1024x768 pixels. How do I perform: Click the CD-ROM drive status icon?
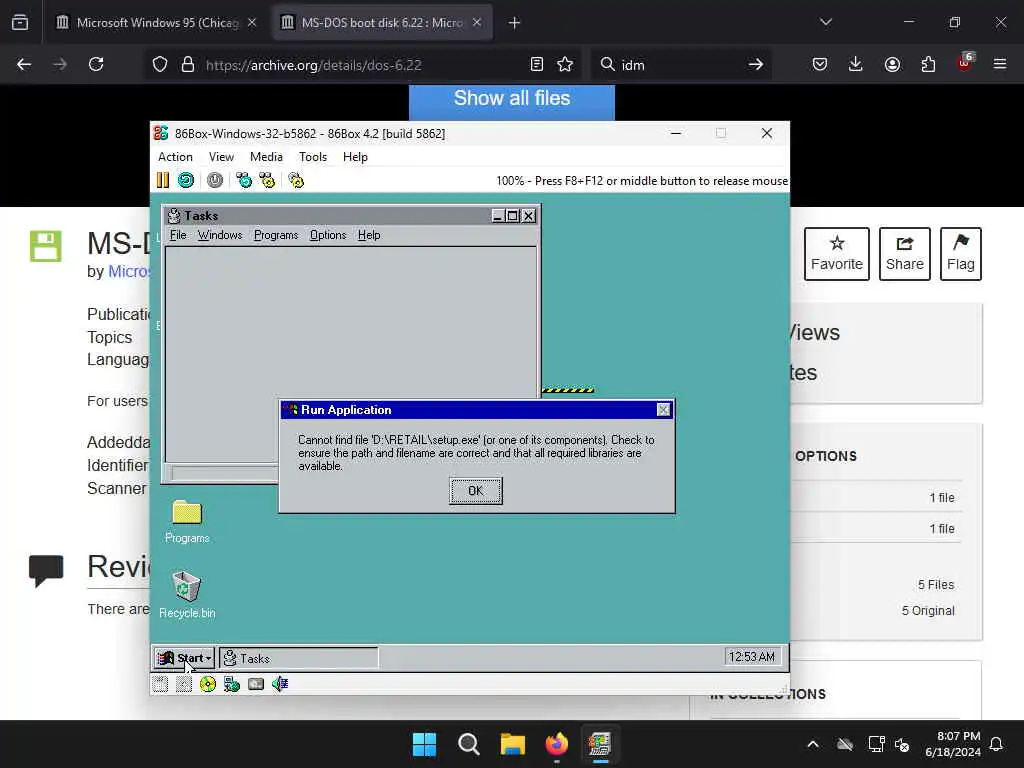208,684
